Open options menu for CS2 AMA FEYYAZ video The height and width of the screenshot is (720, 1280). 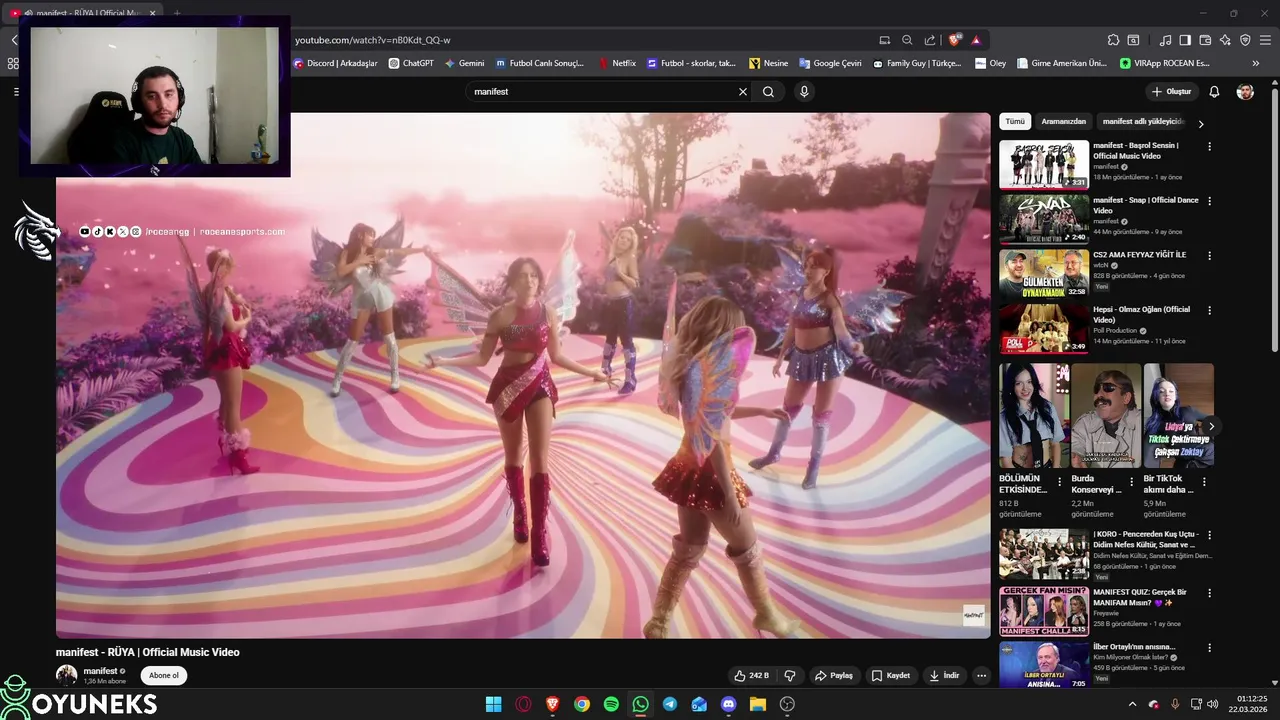click(x=1209, y=256)
